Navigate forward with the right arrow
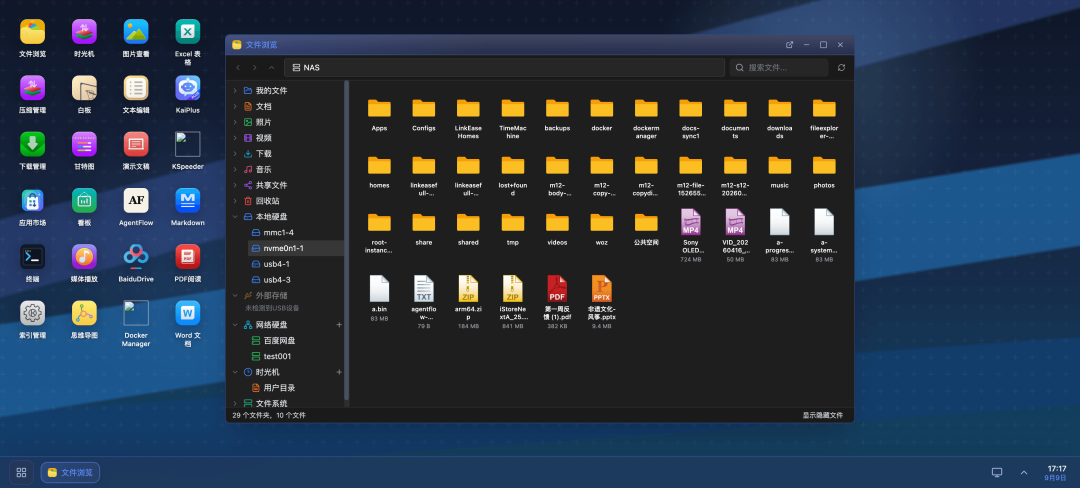1080x488 pixels. pyautogui.click(x=255, y=67)
